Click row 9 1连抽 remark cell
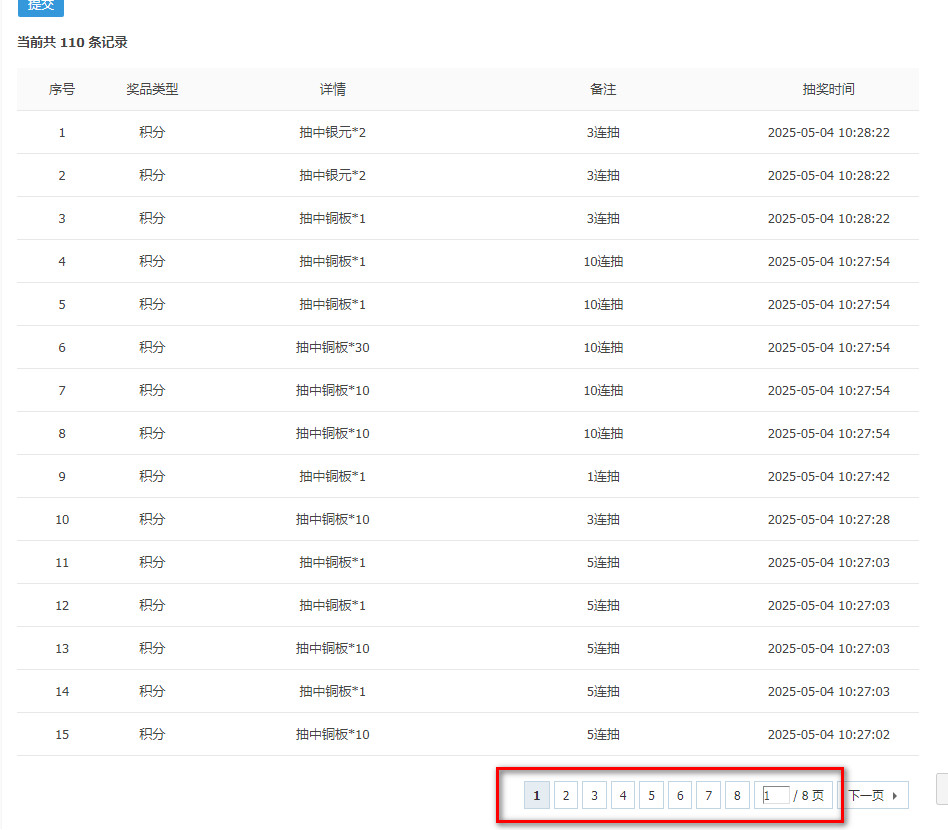Image resolution: width=948 pixels, height=830 pixels. pyautogui.click(x=603, y=476)
